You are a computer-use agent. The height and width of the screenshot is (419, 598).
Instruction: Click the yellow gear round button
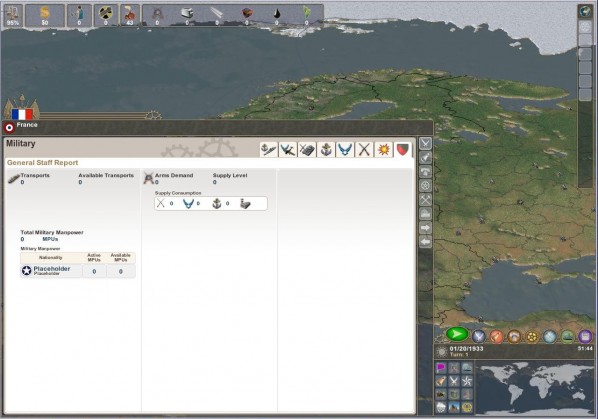point(532,336)
